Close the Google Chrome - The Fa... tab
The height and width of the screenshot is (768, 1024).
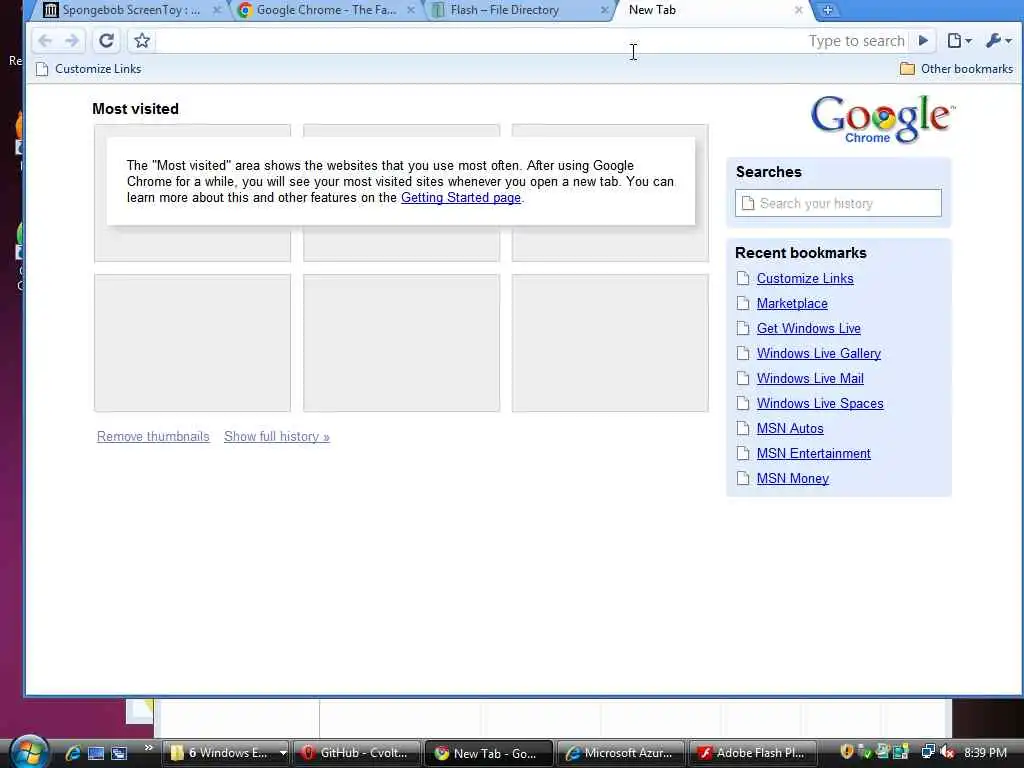tap(411, 10)
